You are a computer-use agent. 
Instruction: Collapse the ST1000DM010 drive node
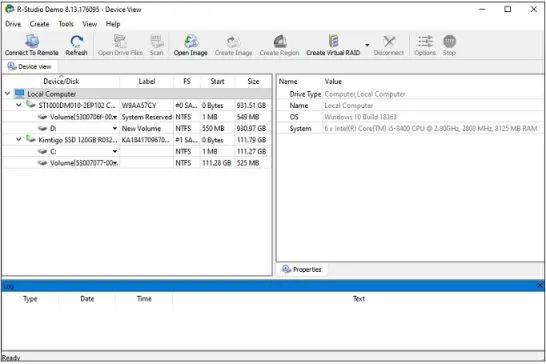click(x=19, y=105)
